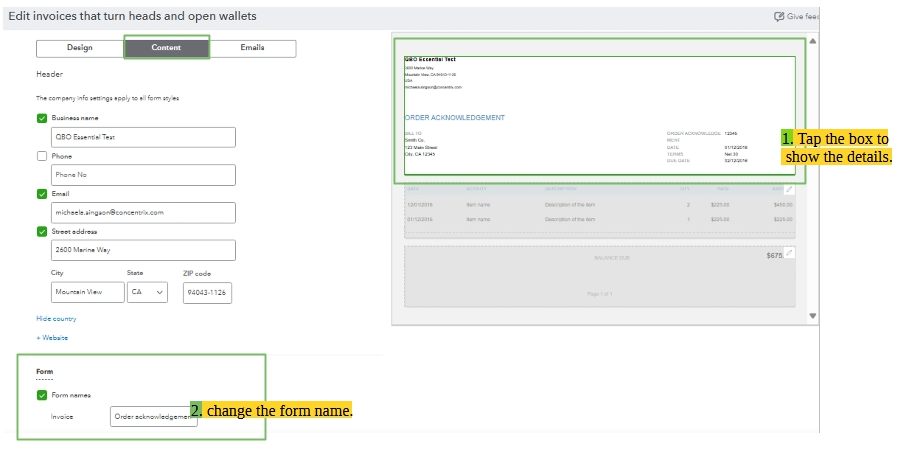
Task: Click the Header section label
Action: click(x=50, y=74)
